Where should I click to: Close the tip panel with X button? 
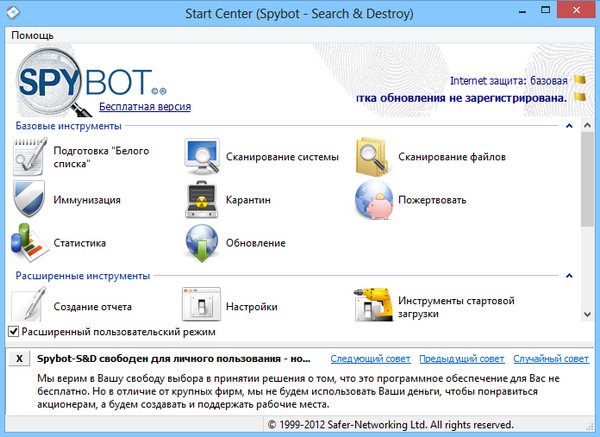tap(20, 359)
